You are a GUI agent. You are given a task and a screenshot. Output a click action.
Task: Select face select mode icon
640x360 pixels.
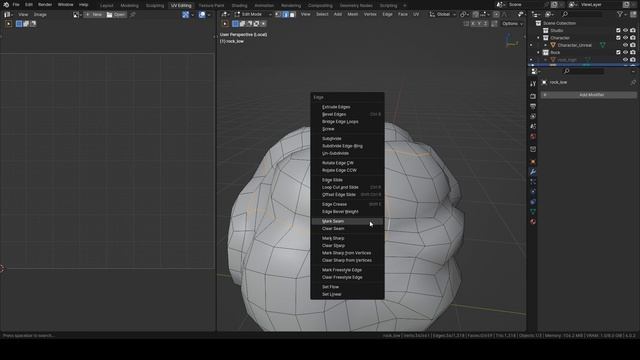click(292, 14)
